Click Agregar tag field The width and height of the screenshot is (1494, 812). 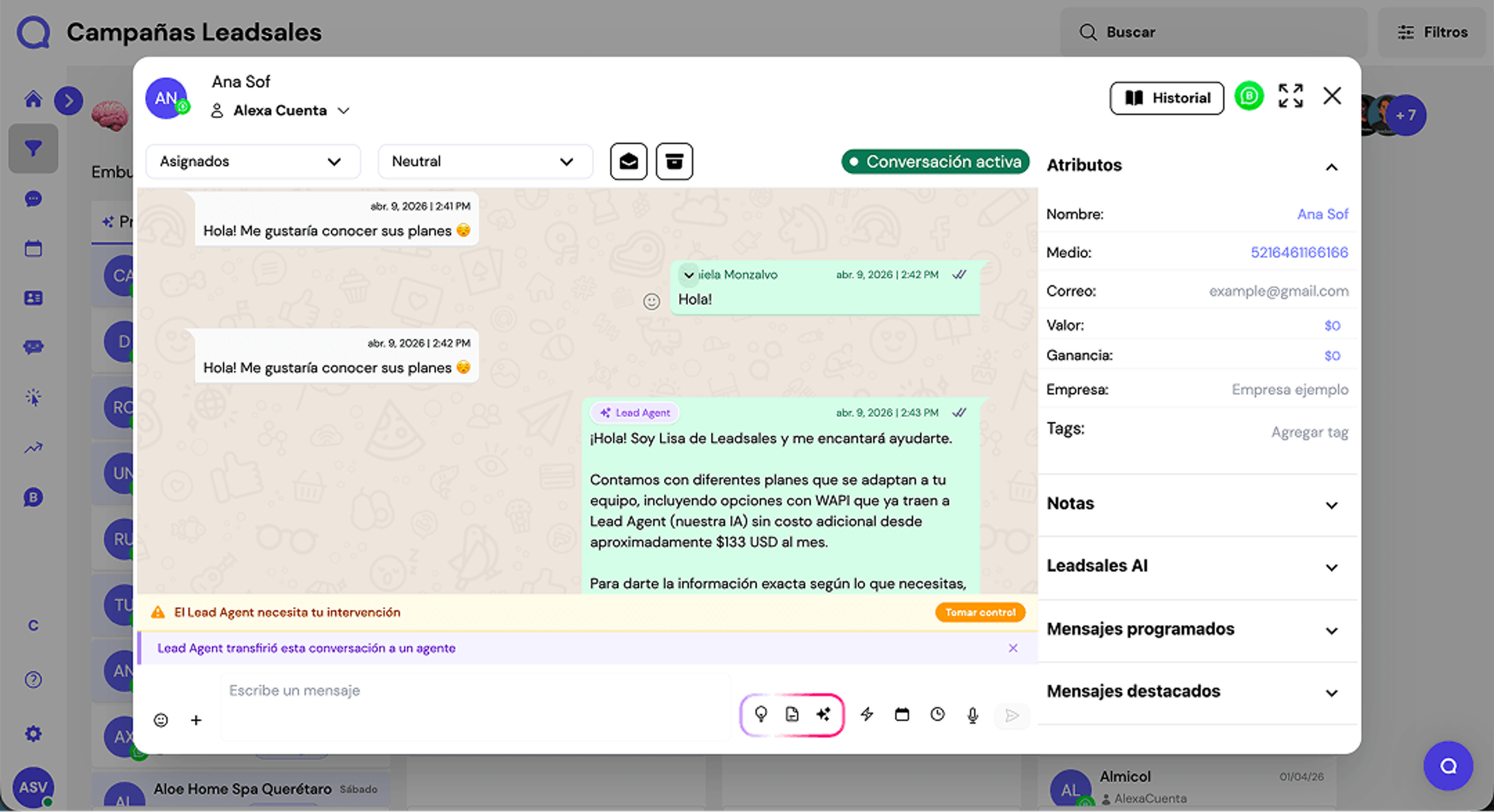click(x=1310, y=432)
